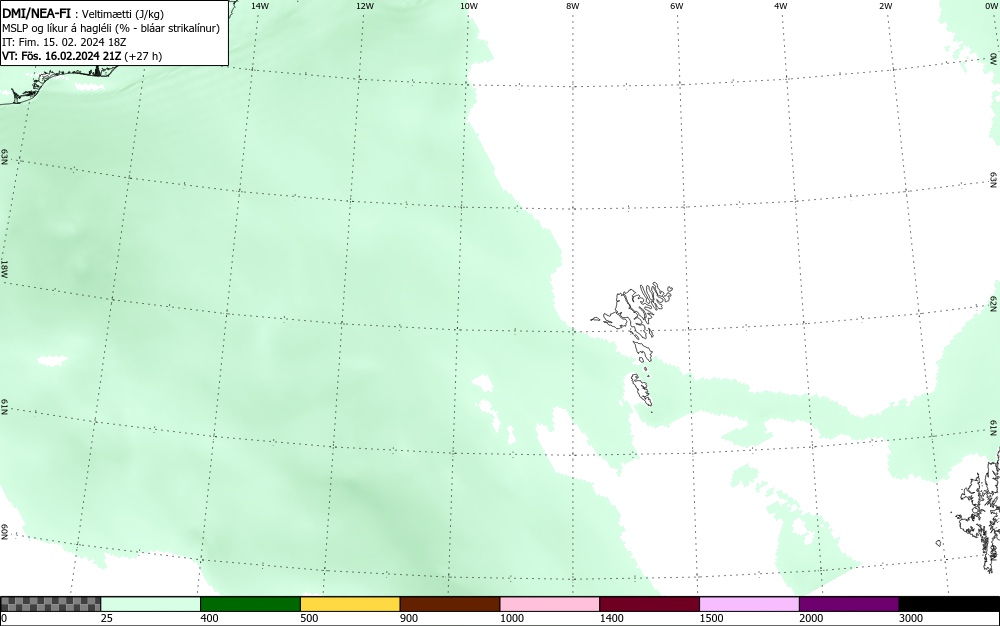Click the "8W" longitude label
Image resolution: width=1000 pixels, height=626 pixels.
573,6
